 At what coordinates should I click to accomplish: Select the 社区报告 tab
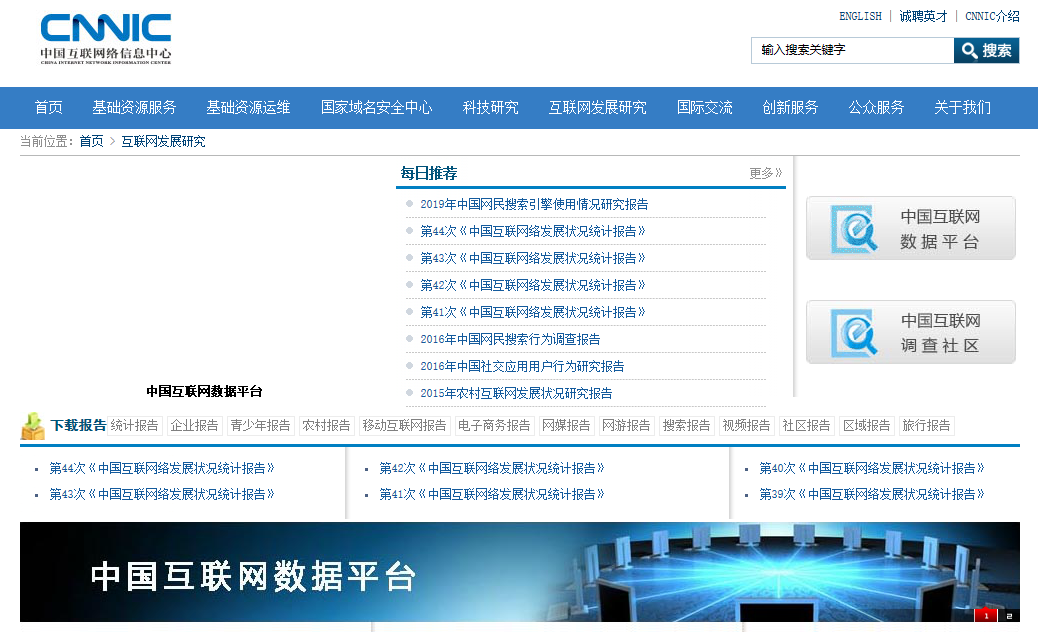806,426
